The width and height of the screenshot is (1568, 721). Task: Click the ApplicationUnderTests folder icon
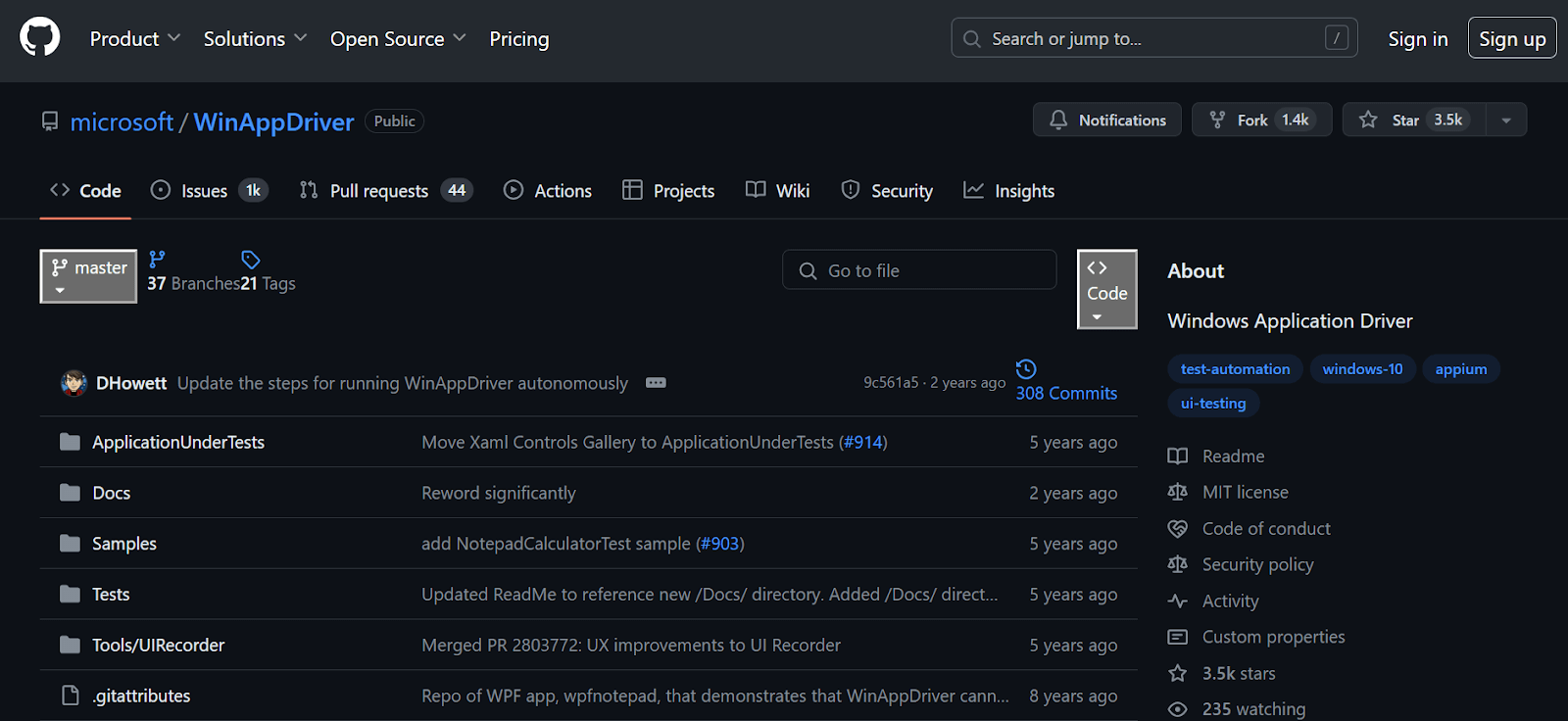click(x=70, y=442)
